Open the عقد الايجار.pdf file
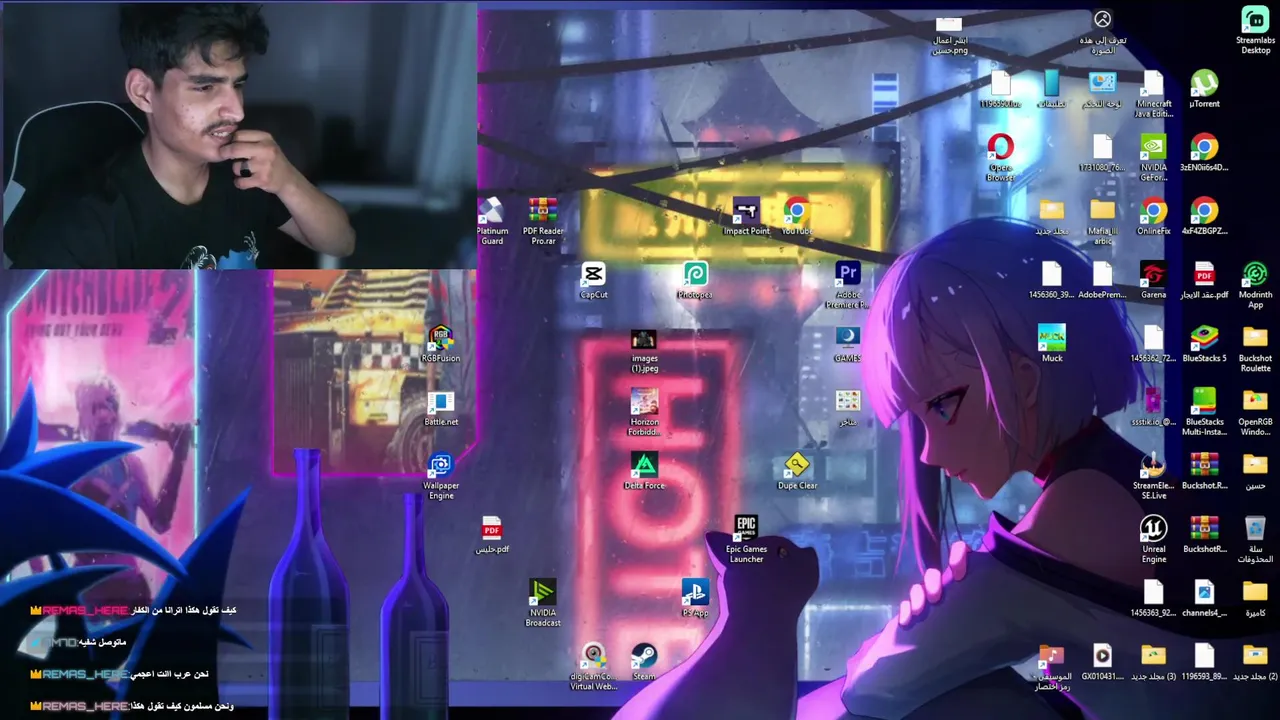Screen dimensions: 1280x720 coord(1204,280)
